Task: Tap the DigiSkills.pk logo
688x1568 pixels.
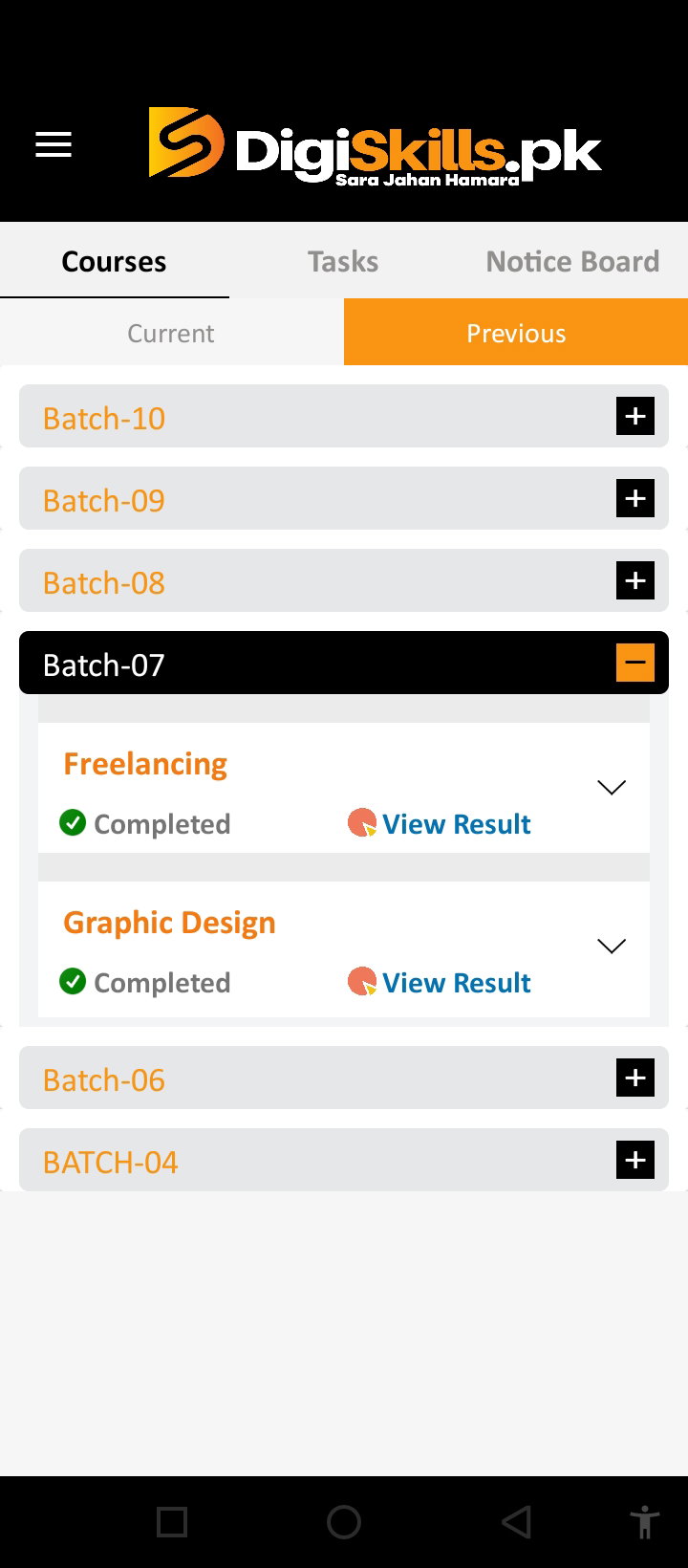Action: coord(375,146)
